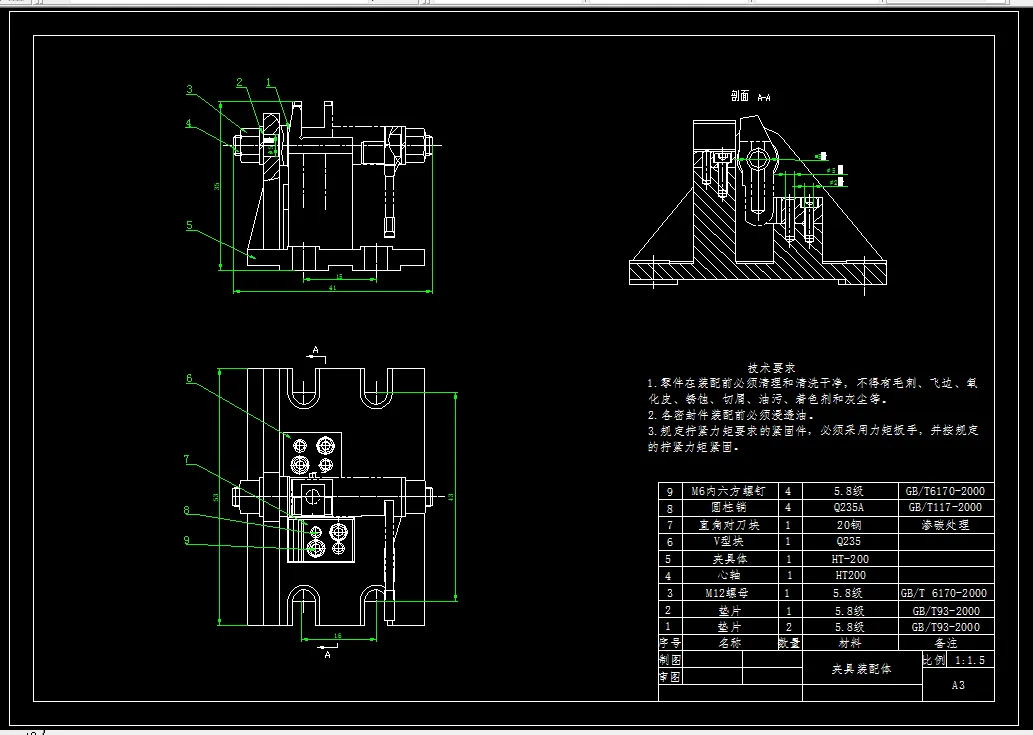1033x735 pixels.
Task: Click the 'HT200' material cell in 心轴 row
Action: click(851, 575)
